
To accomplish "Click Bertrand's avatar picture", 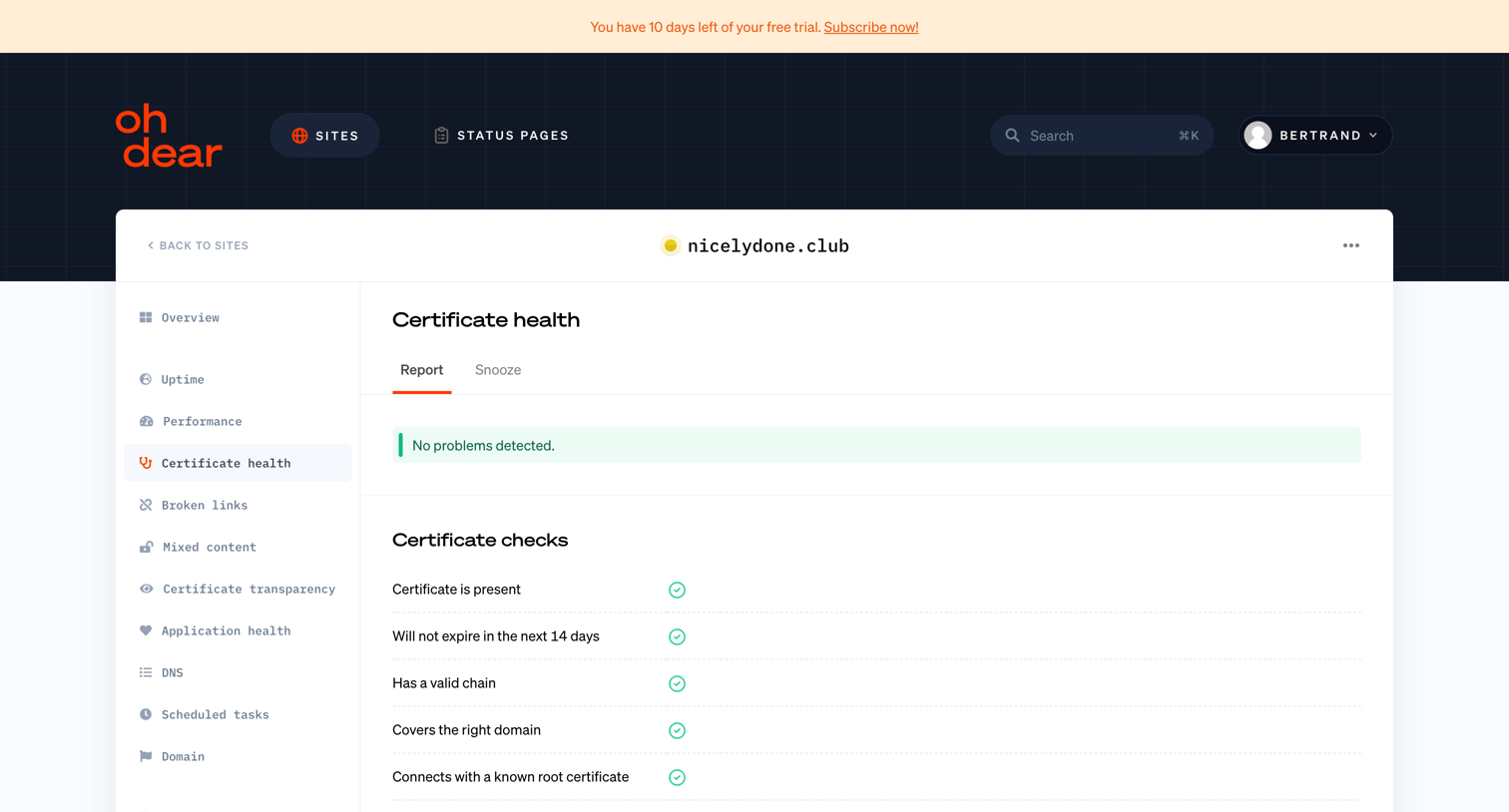I will pos(1257,136).
